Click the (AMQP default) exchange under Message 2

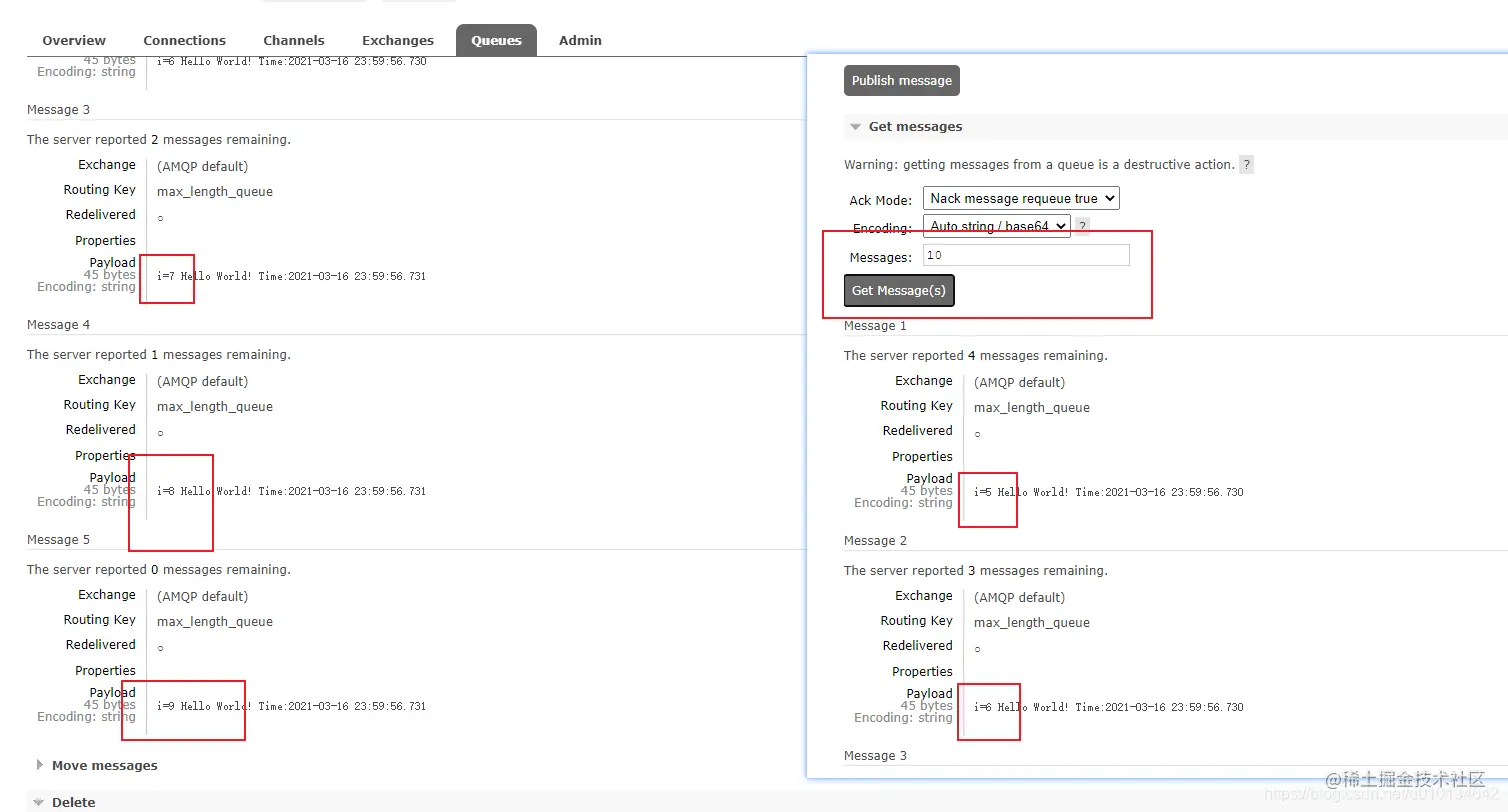point(1019,598)
